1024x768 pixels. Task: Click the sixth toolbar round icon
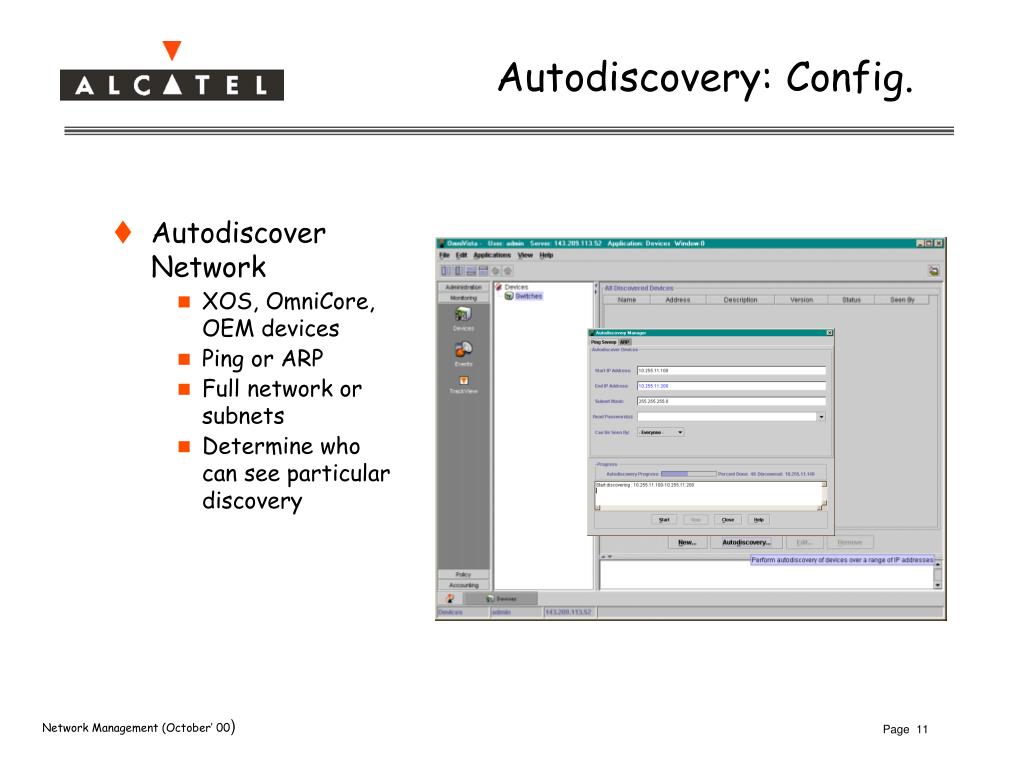point(507,270)
